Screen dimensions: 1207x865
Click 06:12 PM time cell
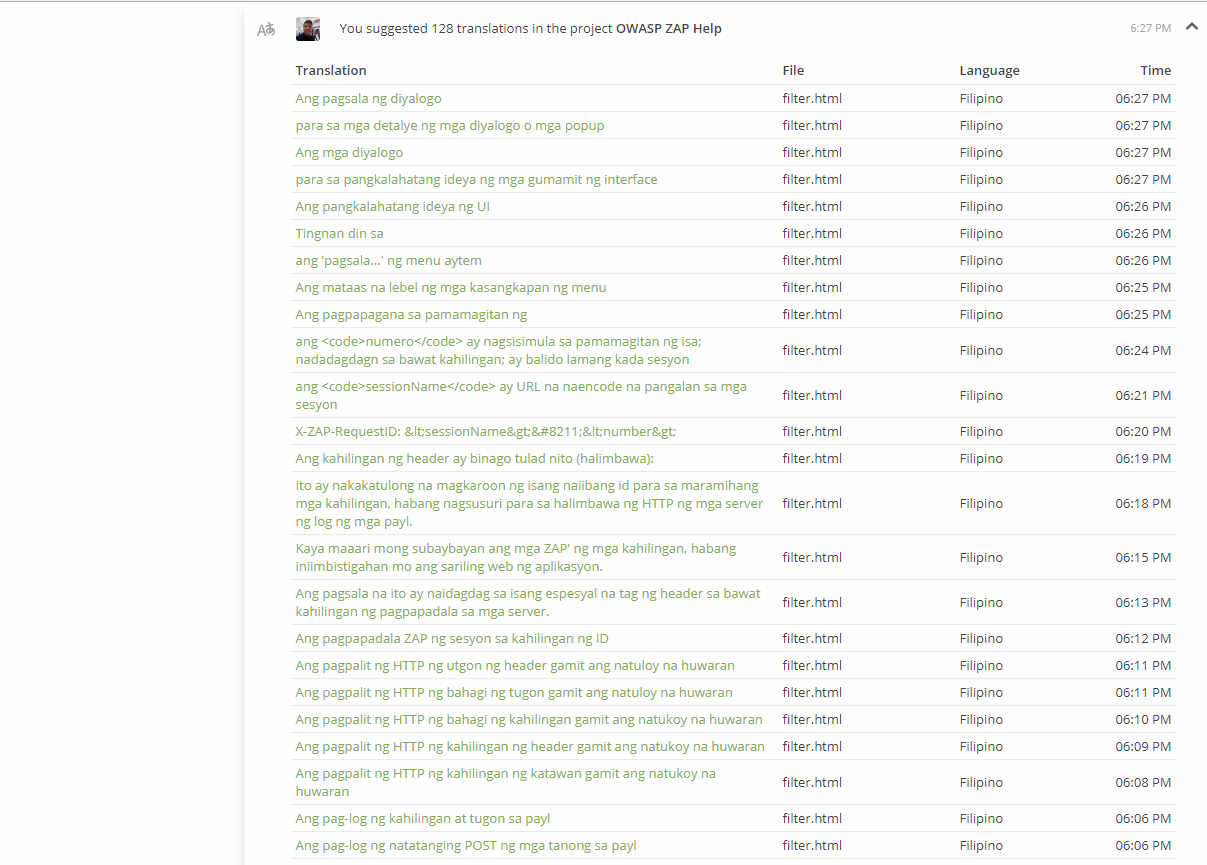1143,638
